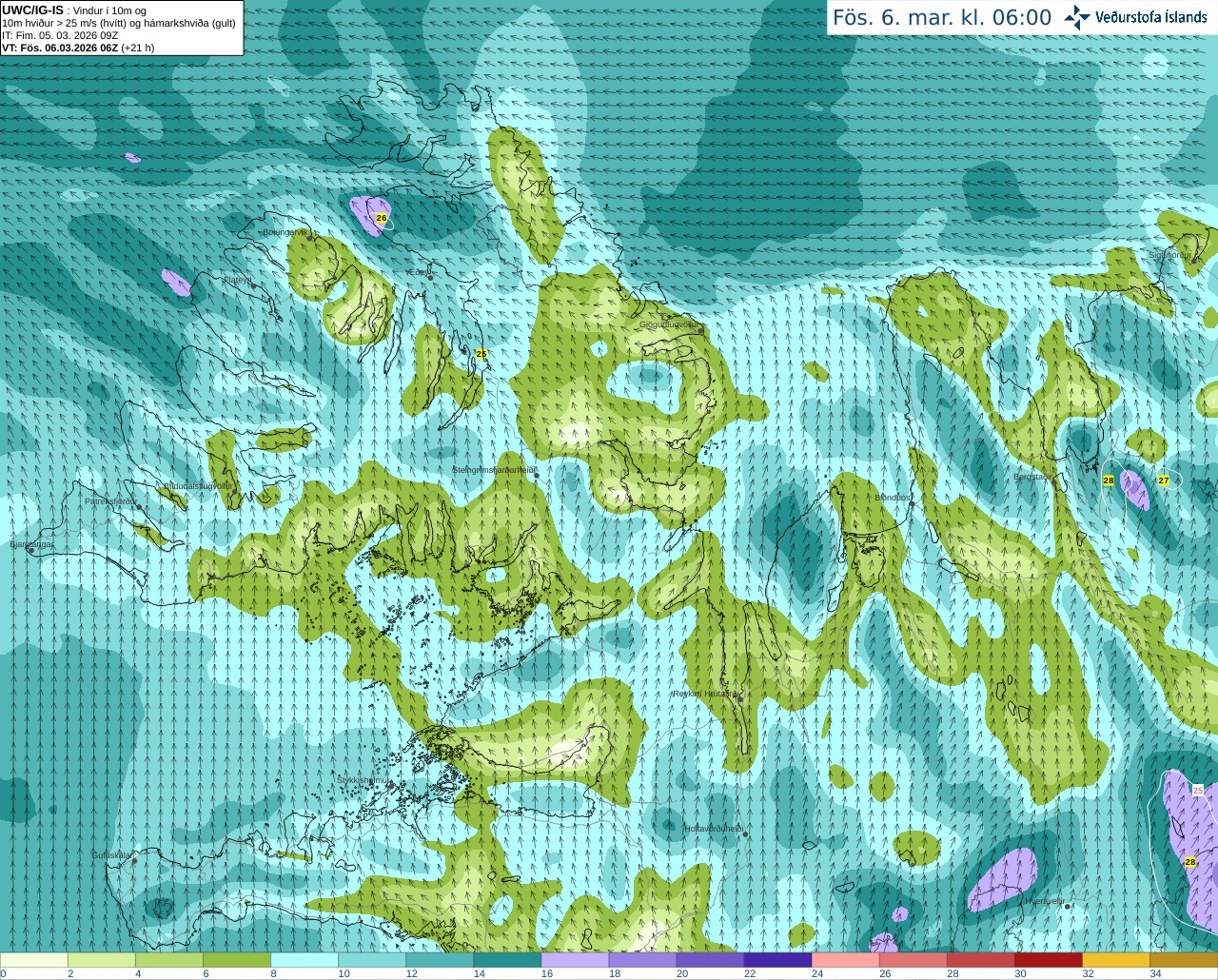Click the '10m hviður > 25 m/s' description line
This screenshot has height=980, width=1218.
pos(119,23)
